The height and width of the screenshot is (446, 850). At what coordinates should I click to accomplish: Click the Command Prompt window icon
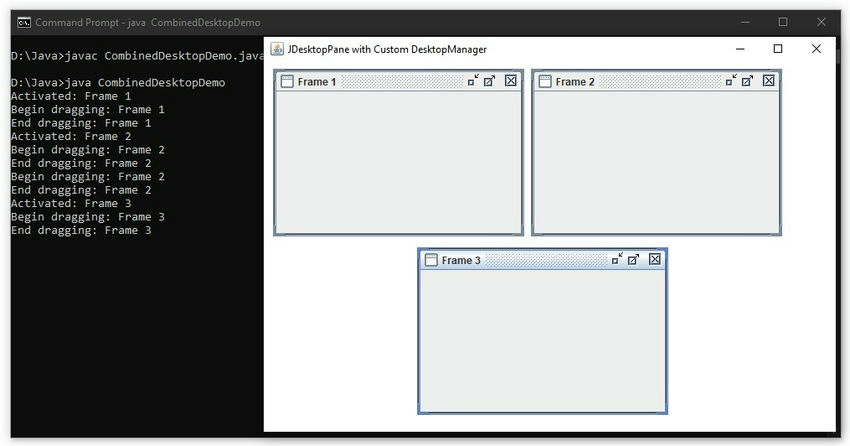point(24,23)
